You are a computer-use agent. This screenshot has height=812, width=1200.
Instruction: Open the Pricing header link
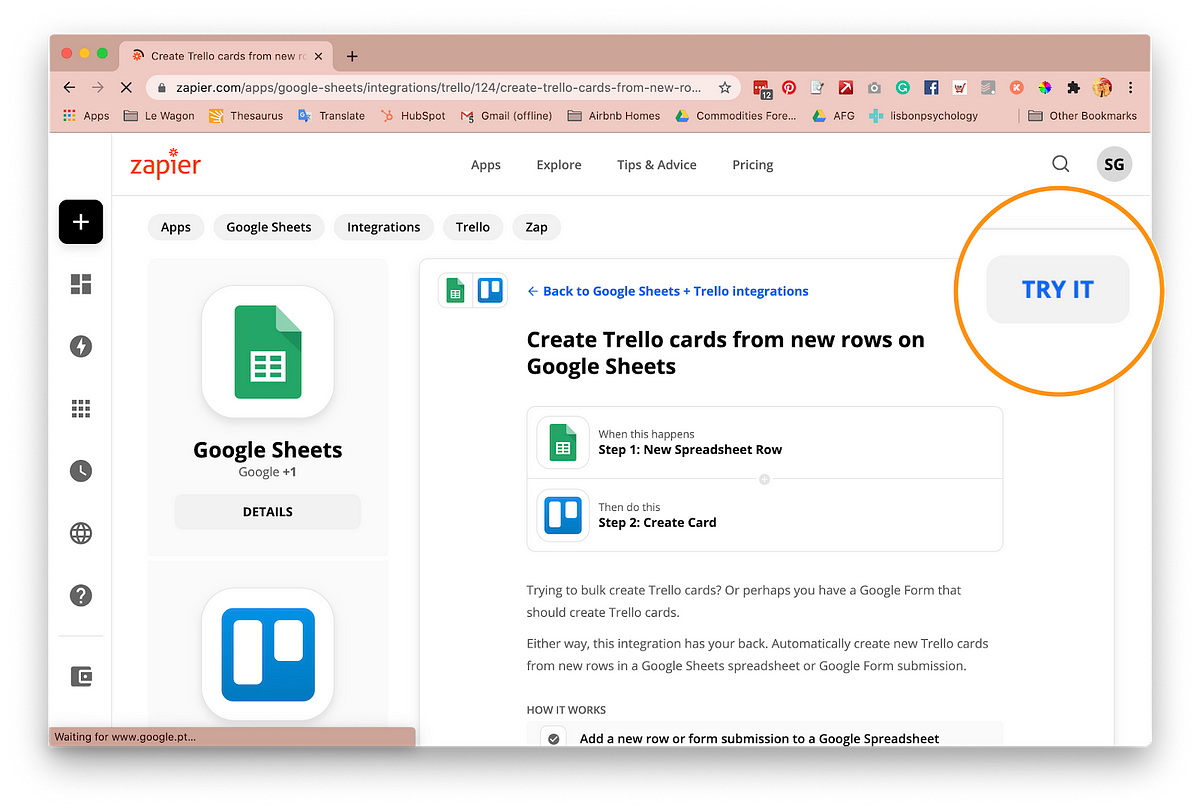click(753, 165)
